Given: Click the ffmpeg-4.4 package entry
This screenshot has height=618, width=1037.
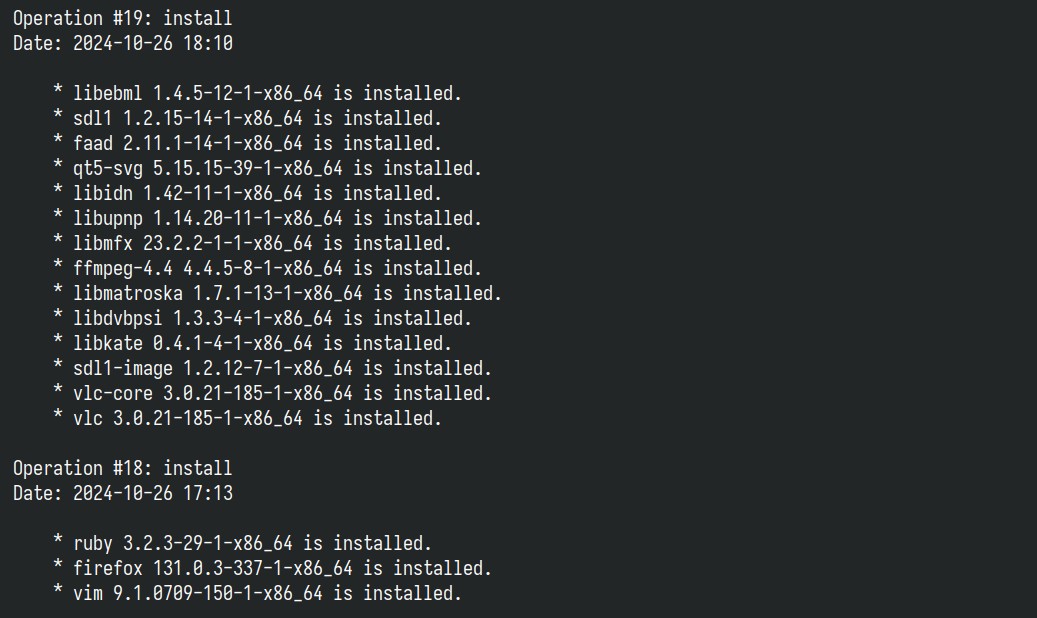Looking at the screenshot, I should (267, 269).
